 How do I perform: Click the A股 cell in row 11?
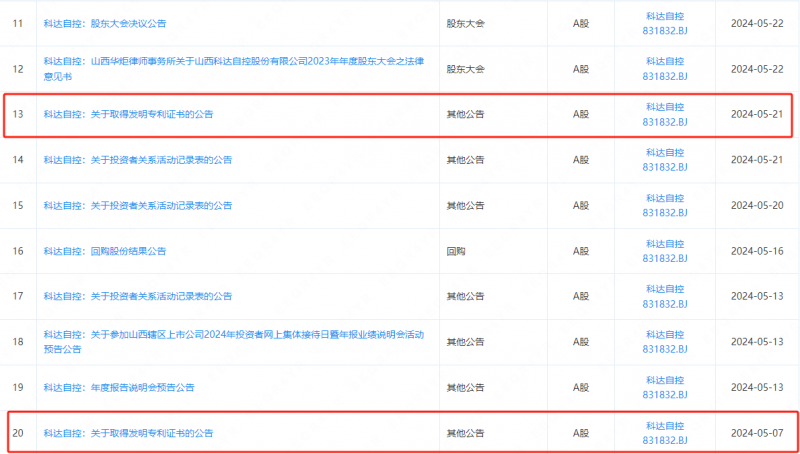(581, 23)
